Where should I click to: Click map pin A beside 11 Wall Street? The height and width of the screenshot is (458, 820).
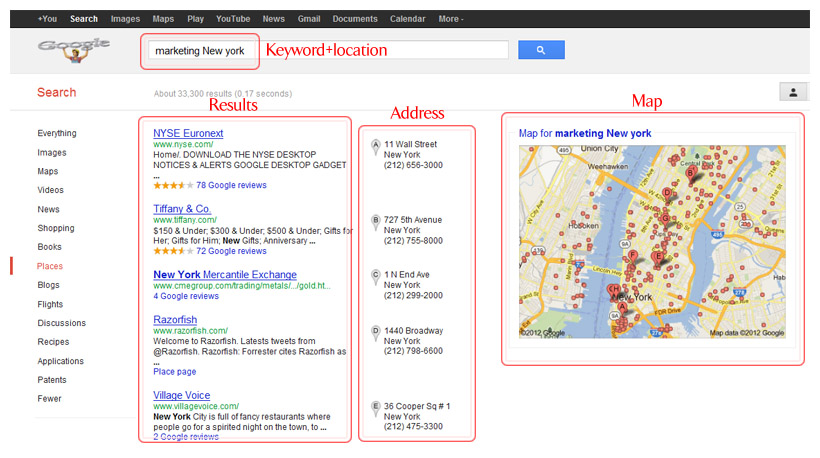pos(375,147)
